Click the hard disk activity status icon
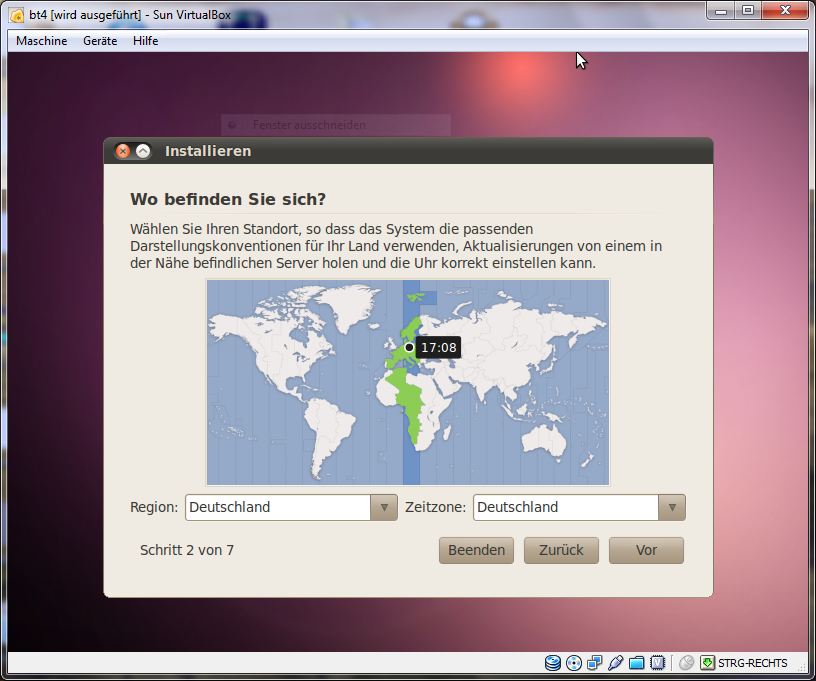 (x=553, y=662)
